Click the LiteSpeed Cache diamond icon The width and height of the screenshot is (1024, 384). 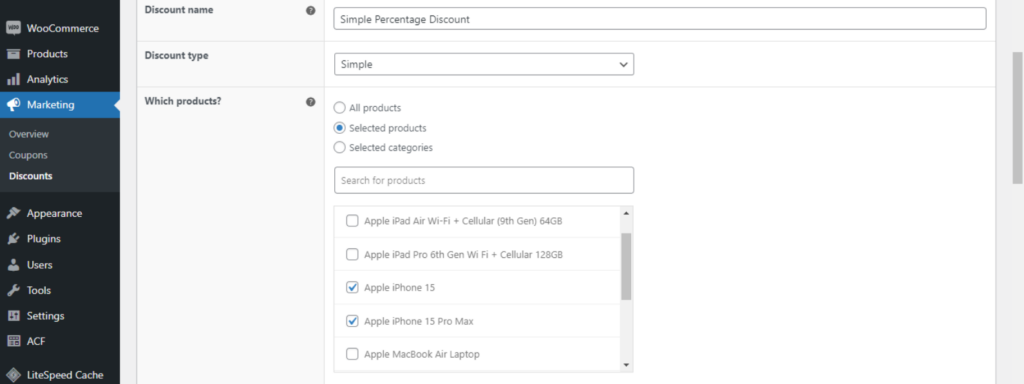point(13,376)
